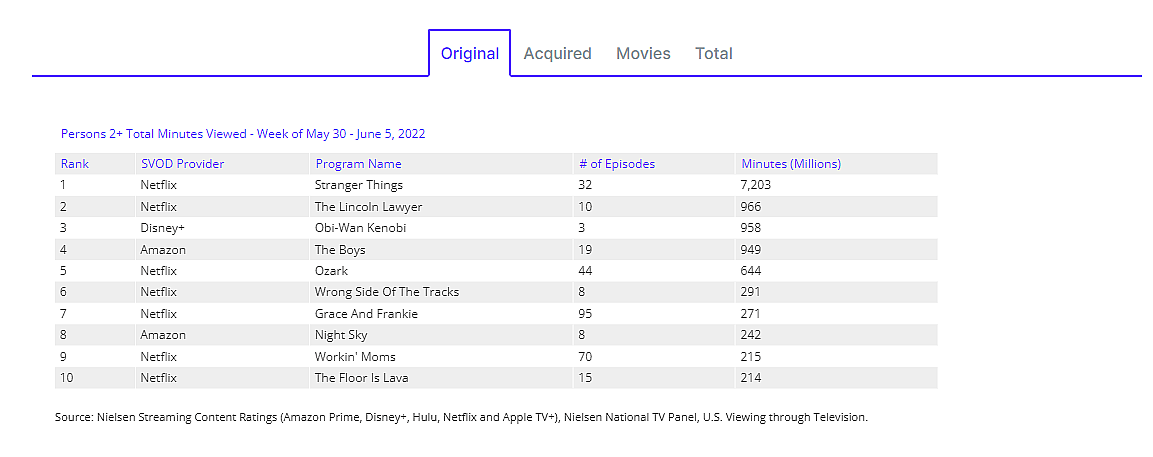Click the 7,203 minutes value
This screenshot has height=457, width=1153.
(x=756, y=185)
